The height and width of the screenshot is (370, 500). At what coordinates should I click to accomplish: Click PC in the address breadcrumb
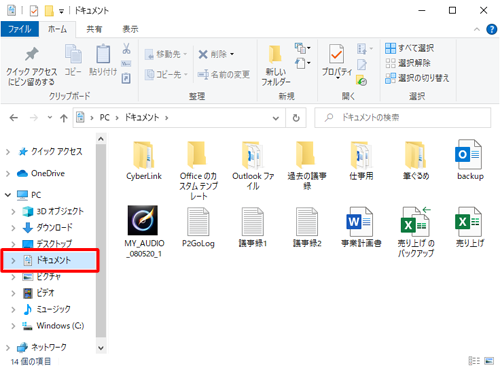[x=104, y=118]
